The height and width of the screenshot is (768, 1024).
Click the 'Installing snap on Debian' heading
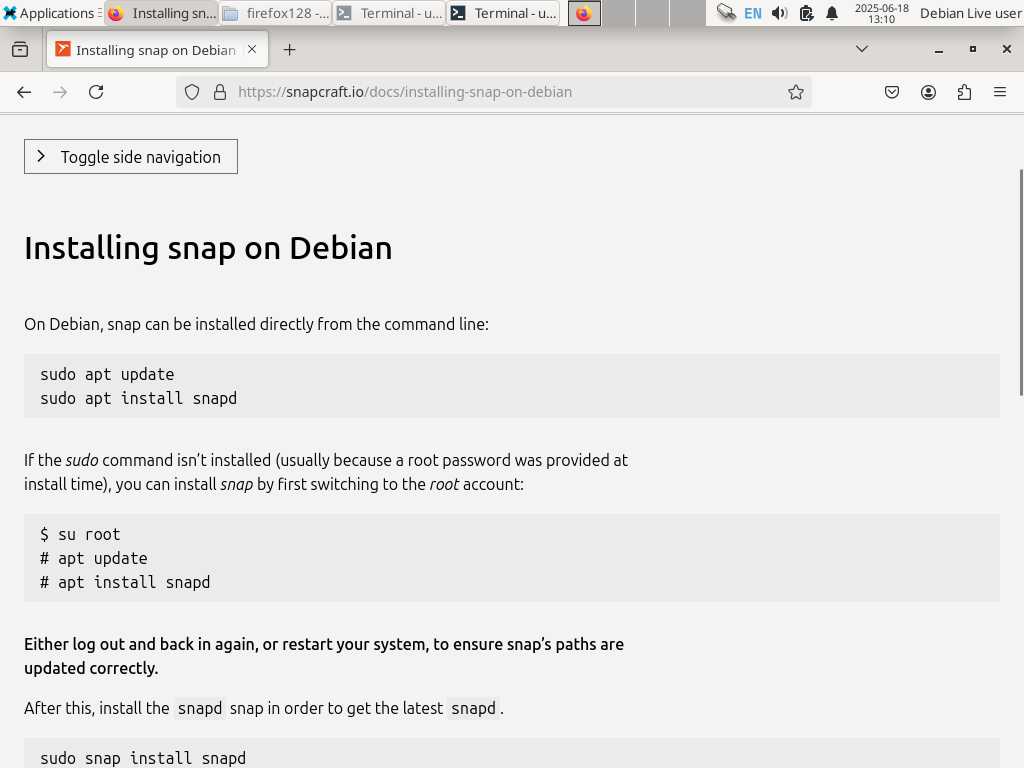pyautogui.click(x=208, y=248)
